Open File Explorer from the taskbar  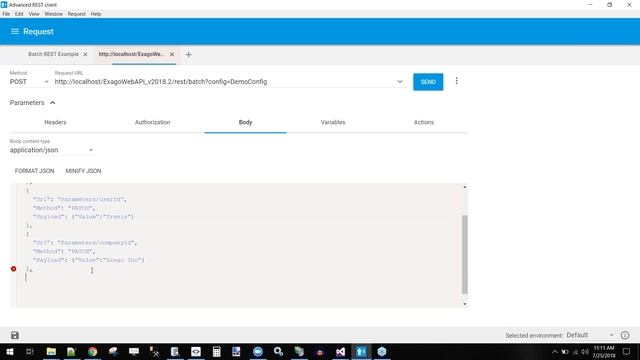click(x=51, y=351)
